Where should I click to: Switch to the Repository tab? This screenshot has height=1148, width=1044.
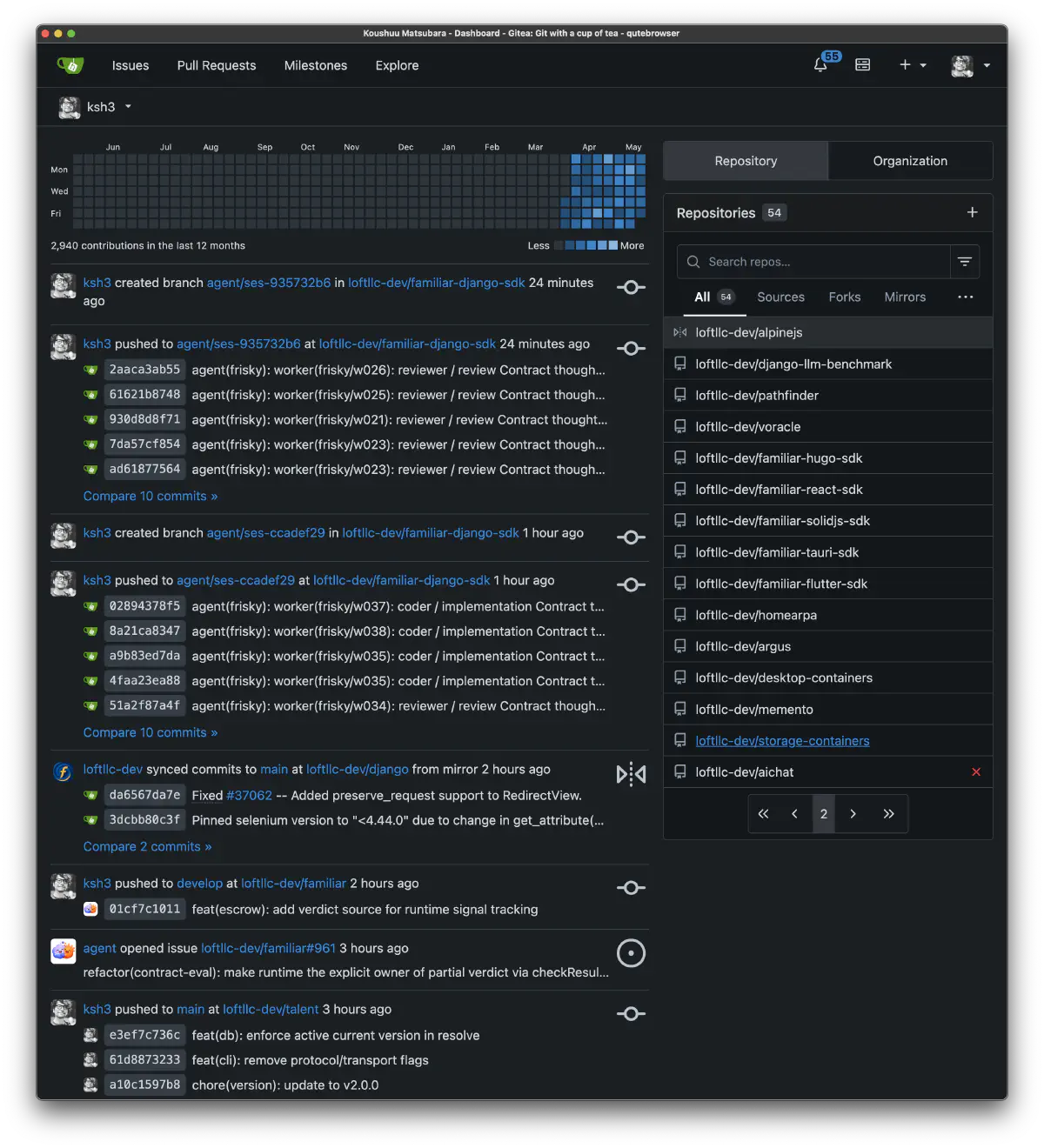746,161
